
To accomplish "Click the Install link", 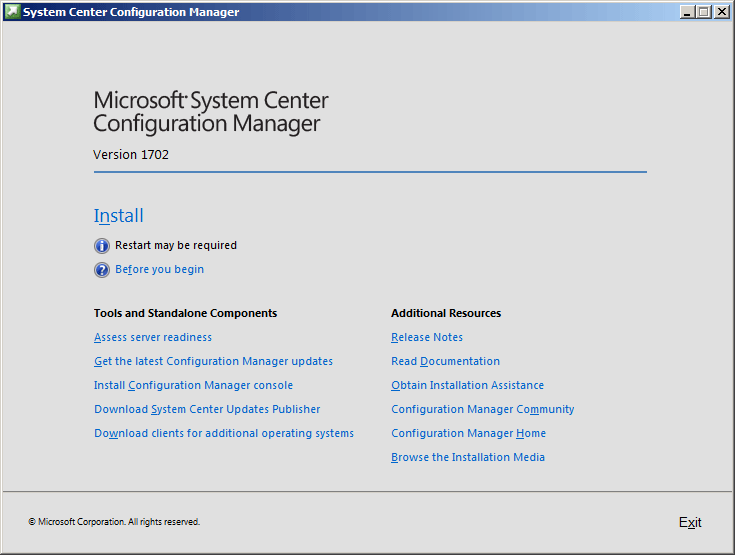I will (119, 216).
